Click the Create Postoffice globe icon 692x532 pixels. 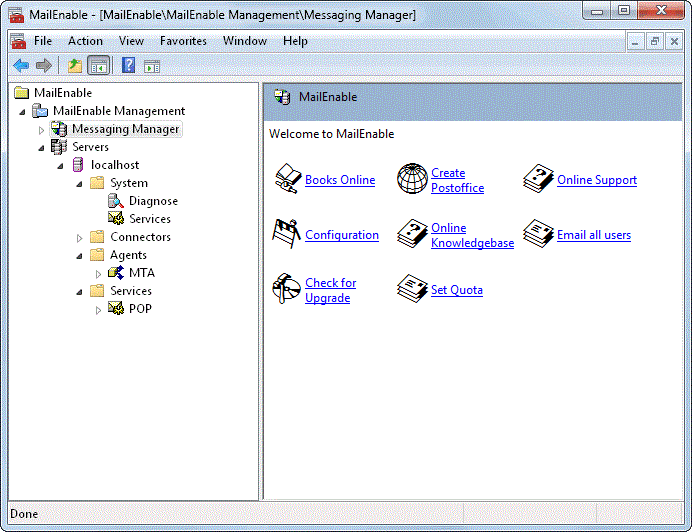(x=412, y=180)
